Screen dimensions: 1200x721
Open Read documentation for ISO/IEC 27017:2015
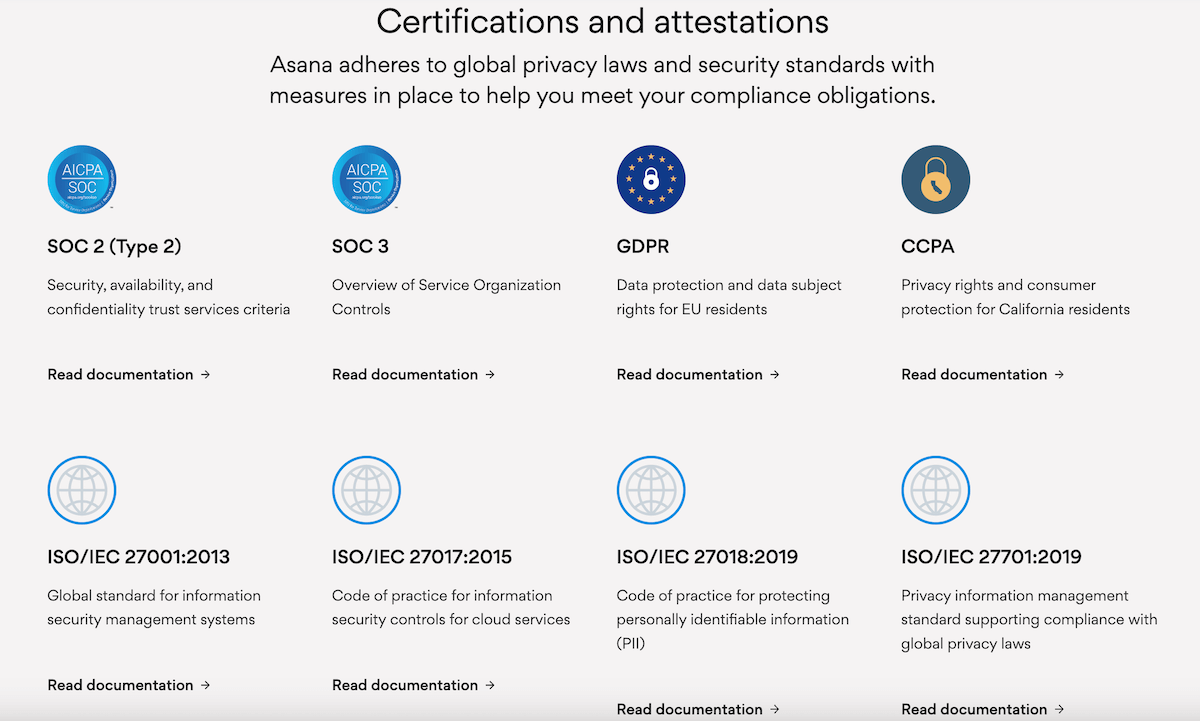[x=414, y=685]
